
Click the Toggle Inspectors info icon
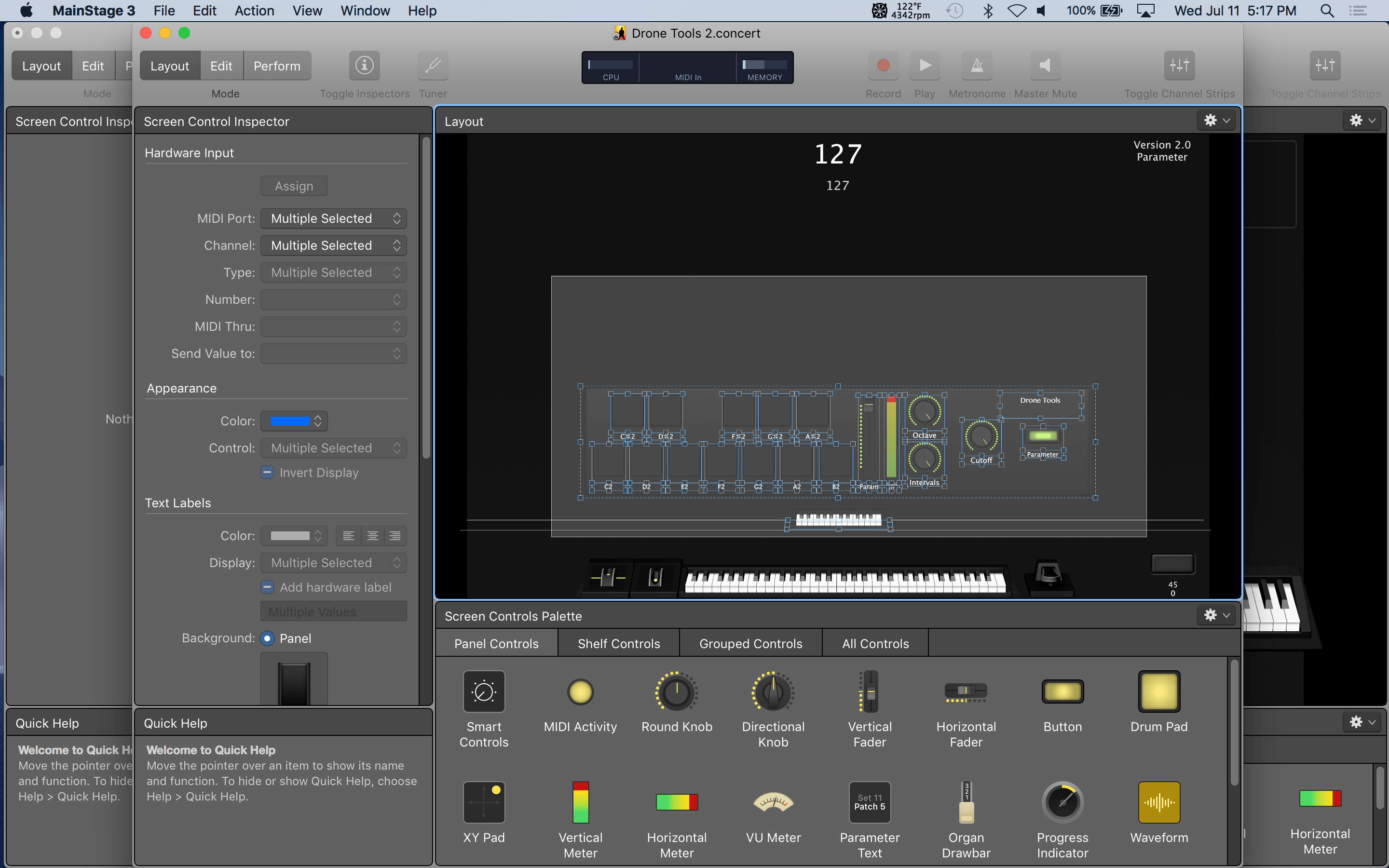365,66
